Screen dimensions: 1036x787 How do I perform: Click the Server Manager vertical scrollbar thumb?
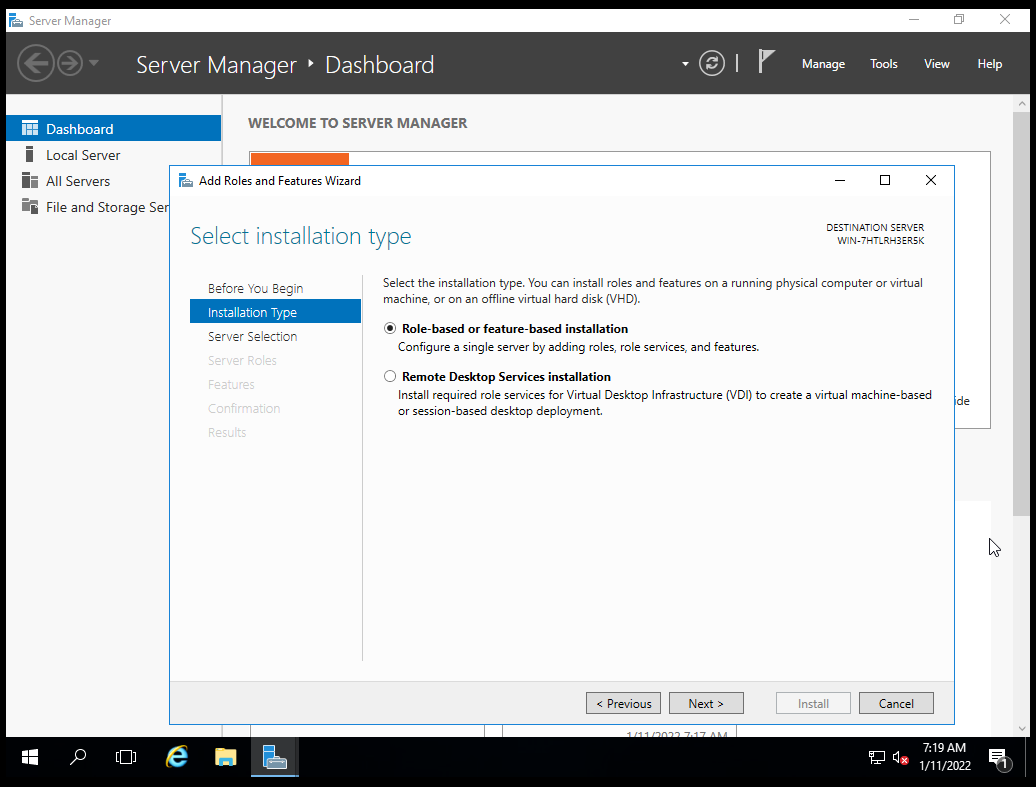pos(1021,314)
